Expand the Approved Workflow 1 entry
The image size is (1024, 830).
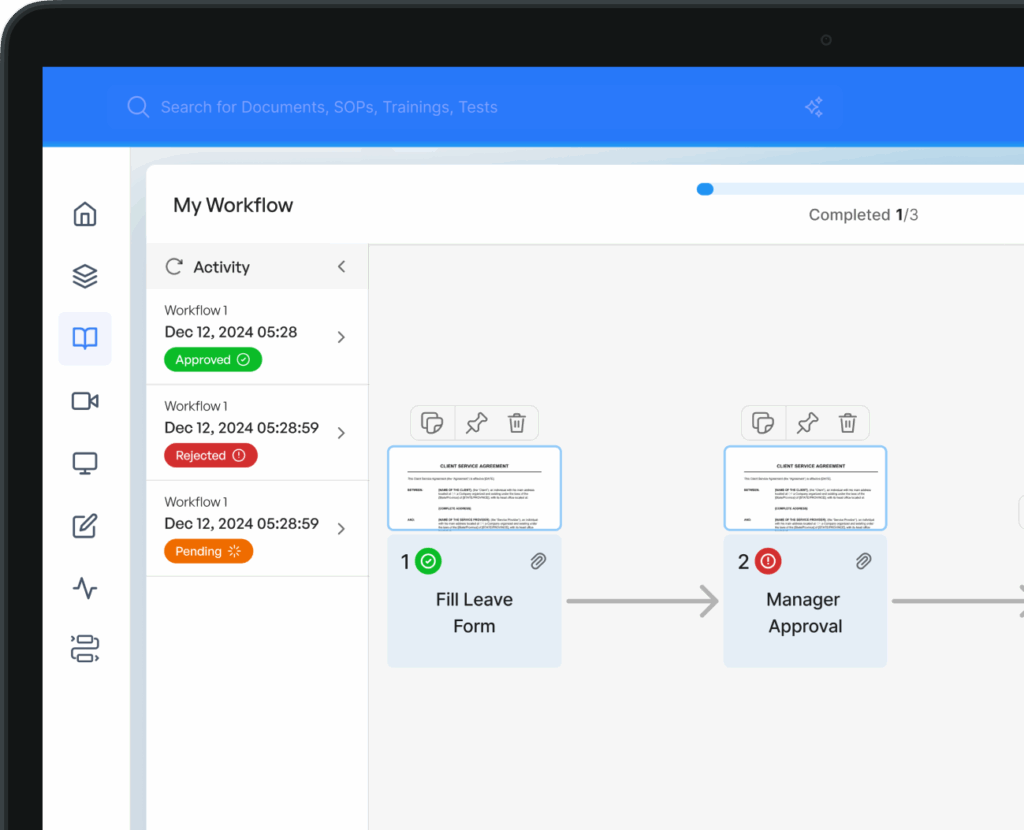click(x=341, y=337)
